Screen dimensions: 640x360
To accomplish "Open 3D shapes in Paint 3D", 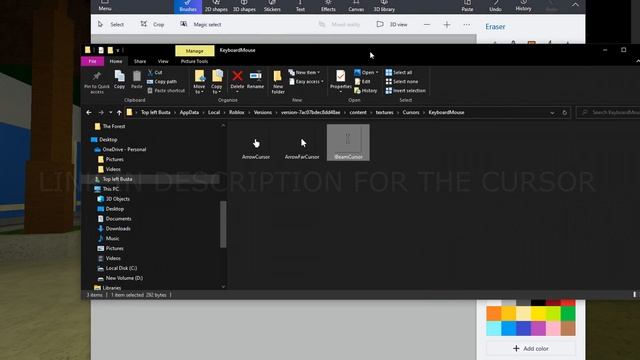I will [244, 6].
